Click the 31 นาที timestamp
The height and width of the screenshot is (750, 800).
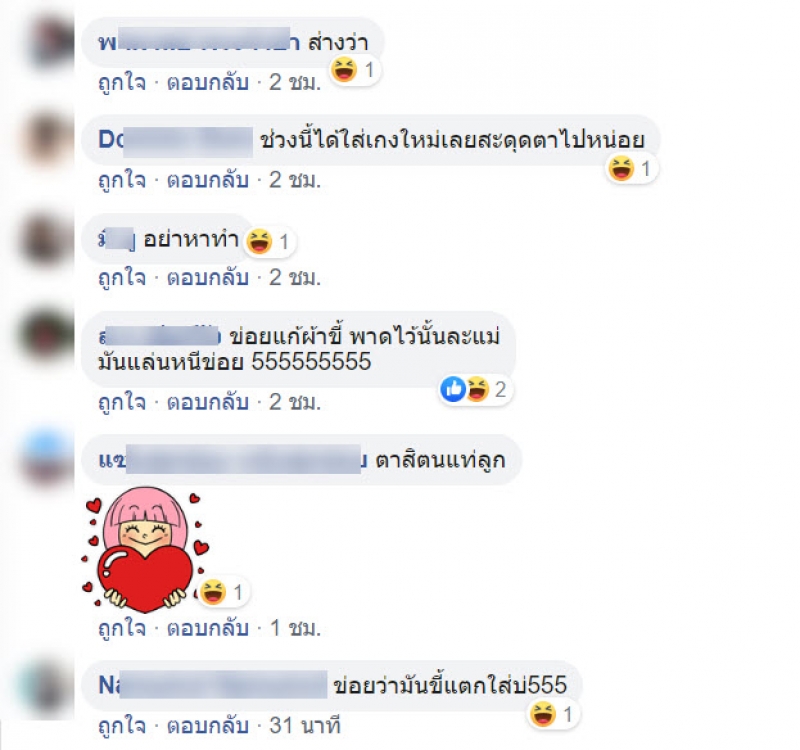pyautogui.click(x=305, y=726)
